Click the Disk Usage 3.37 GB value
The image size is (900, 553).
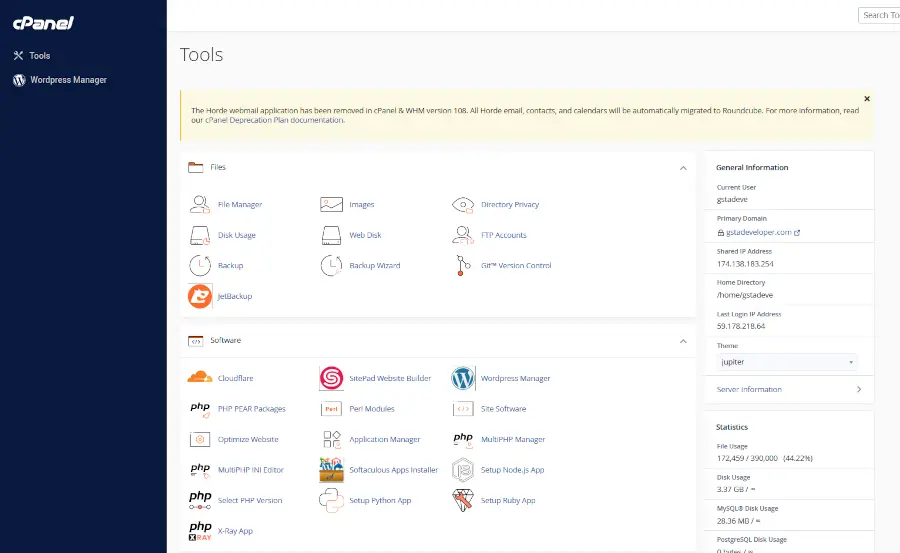736,489
